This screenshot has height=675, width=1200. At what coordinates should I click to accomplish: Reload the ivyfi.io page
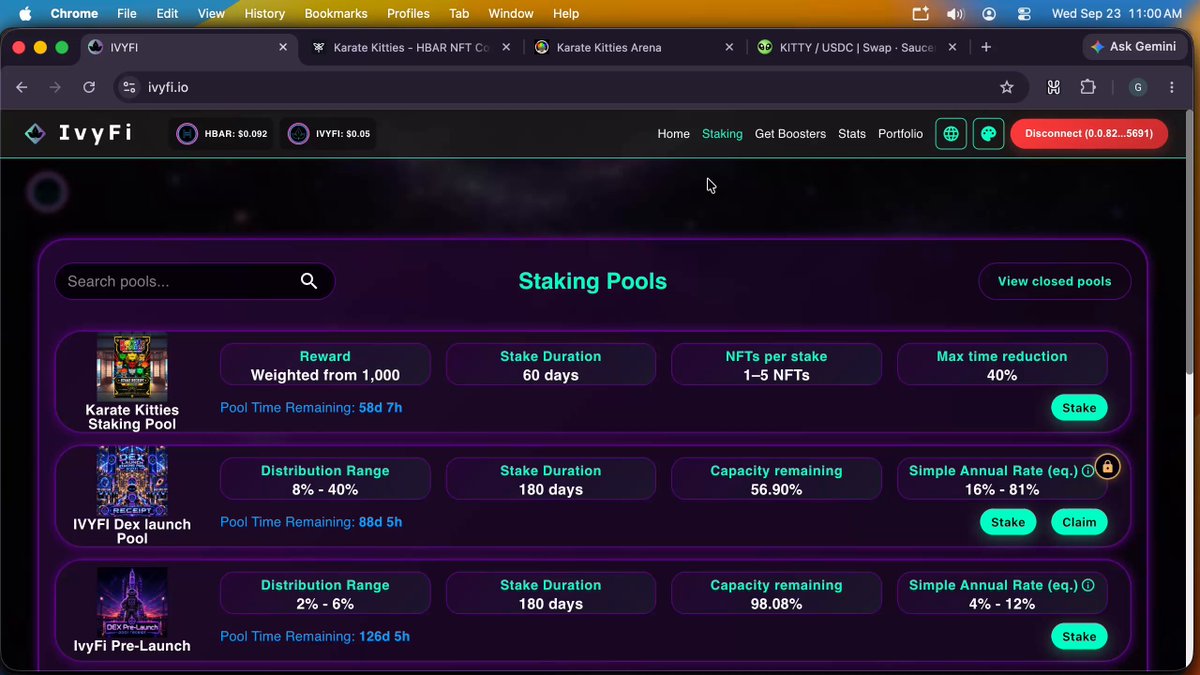click(x=89, y=87)
